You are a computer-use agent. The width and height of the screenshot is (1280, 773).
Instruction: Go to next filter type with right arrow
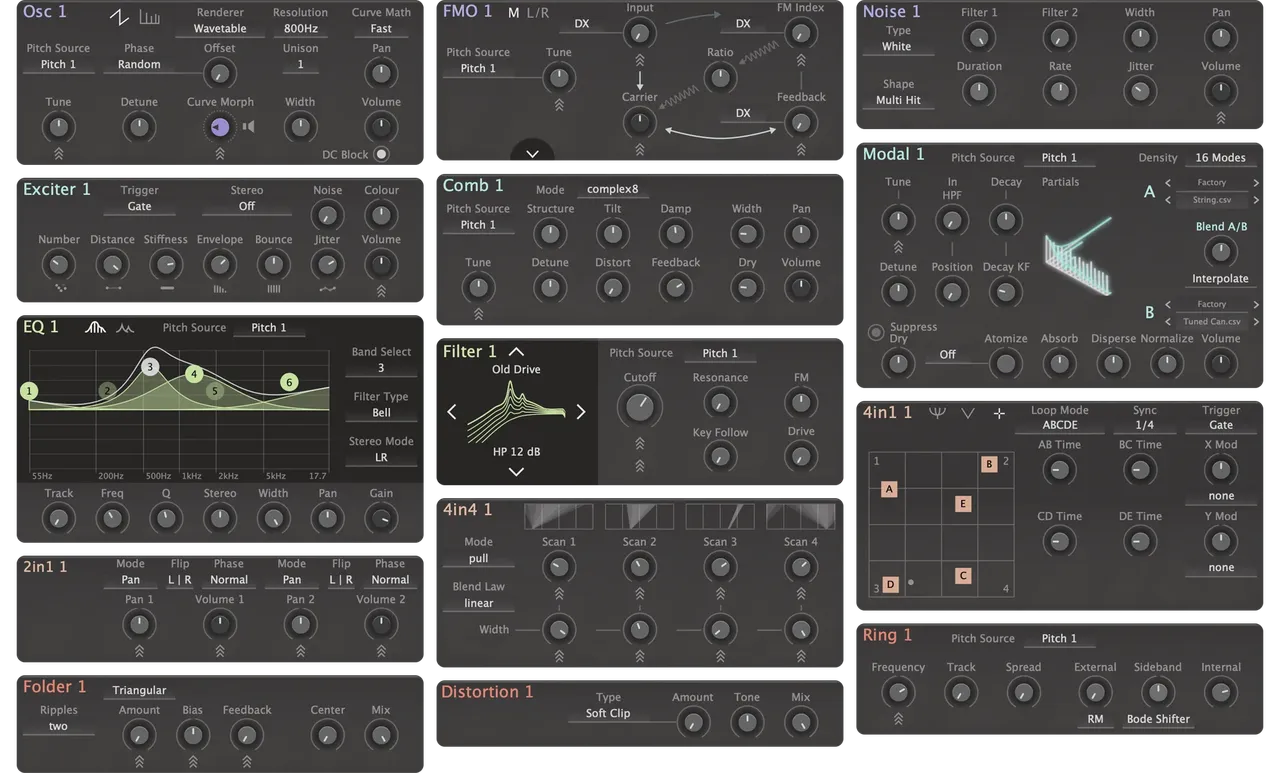580,411
